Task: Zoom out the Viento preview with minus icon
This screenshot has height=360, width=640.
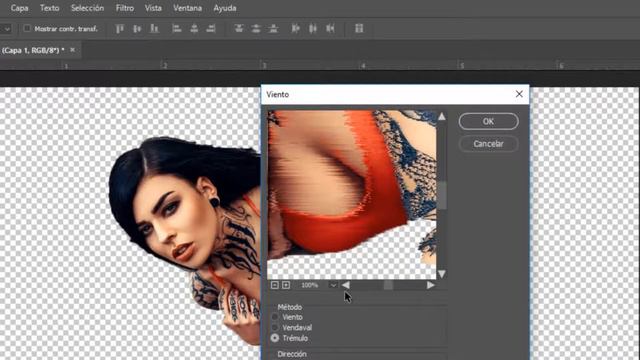Action: point(275,285)
